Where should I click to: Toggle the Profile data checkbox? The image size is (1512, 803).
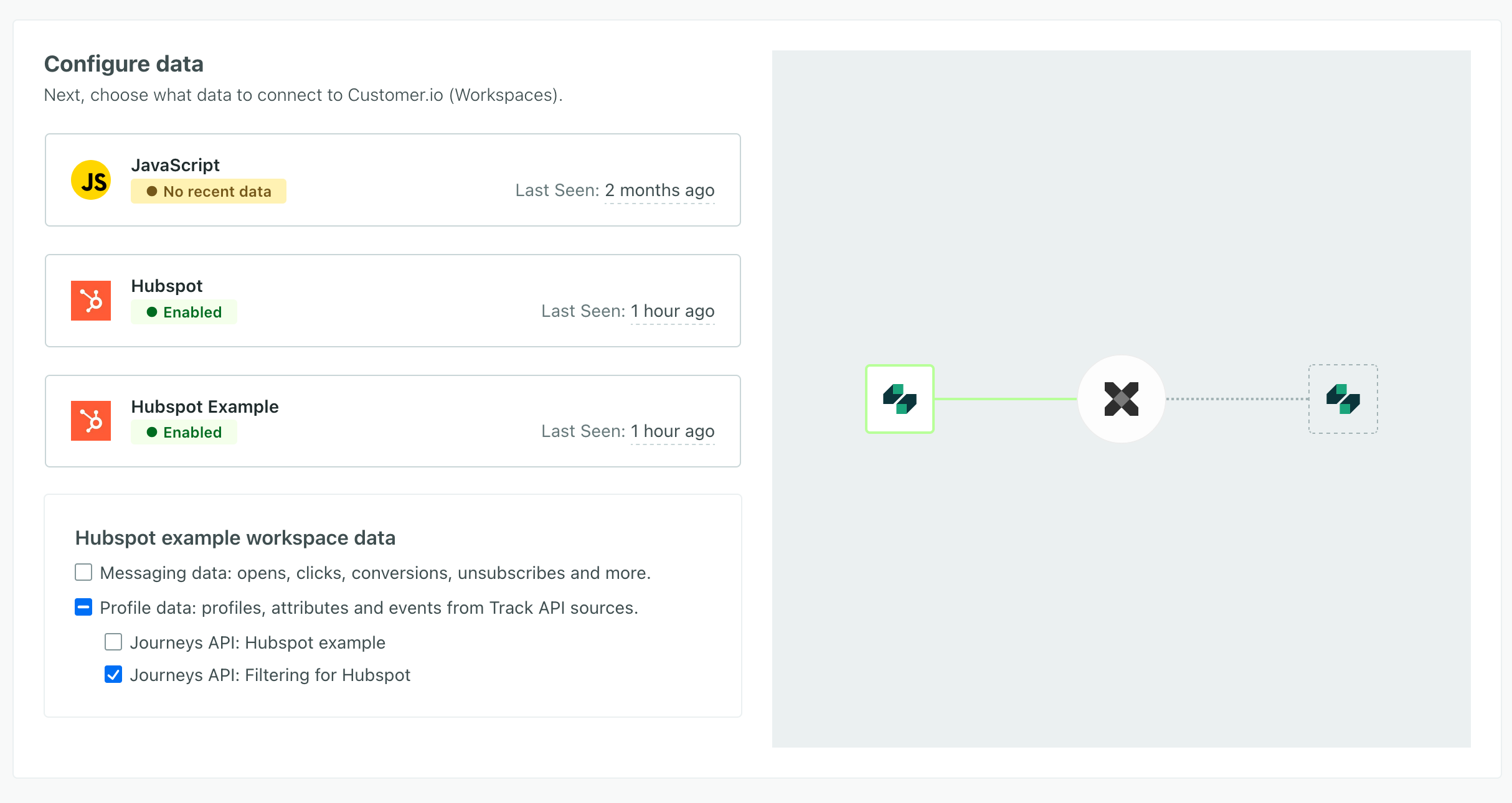[x=83, y=607]
